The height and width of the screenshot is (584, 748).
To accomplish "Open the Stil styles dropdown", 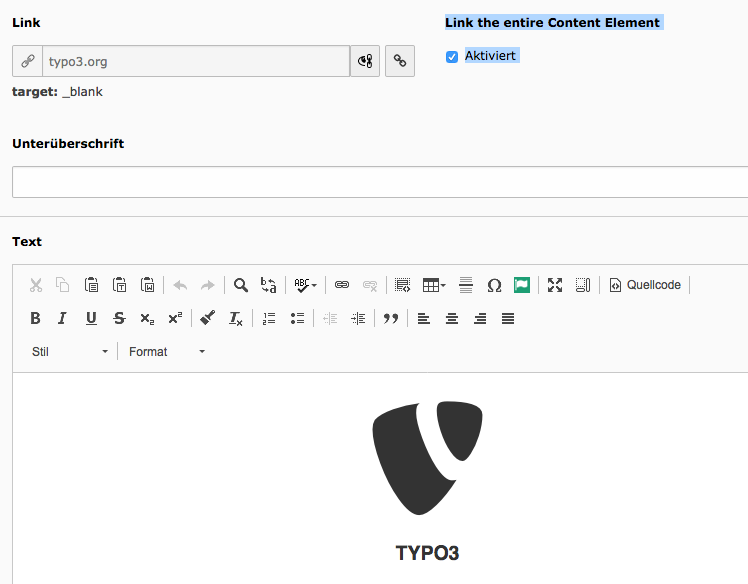I will pyautogui.click(x=70, y=352).
